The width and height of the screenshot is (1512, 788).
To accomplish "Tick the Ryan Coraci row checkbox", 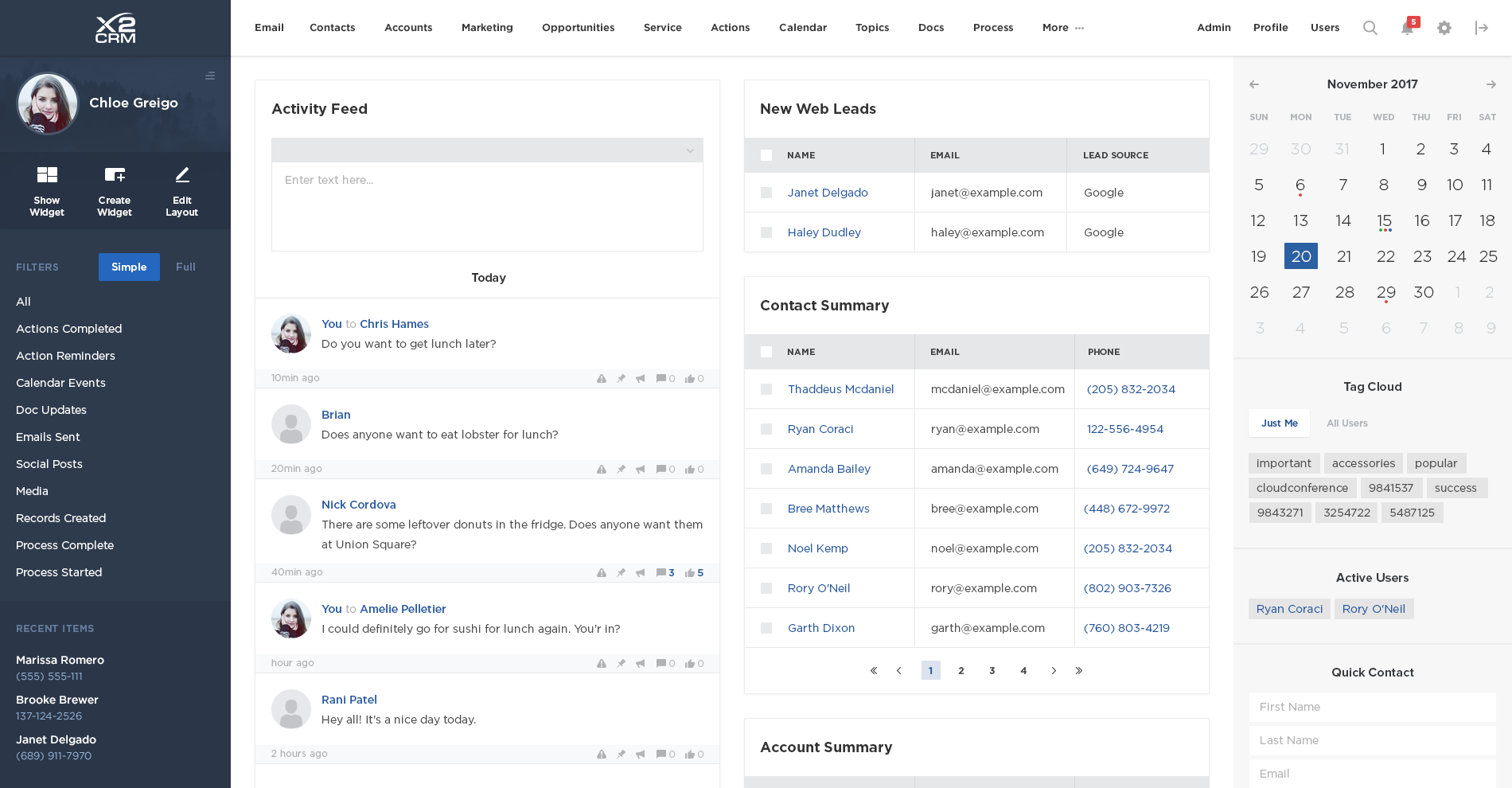I will coord(766,429).
